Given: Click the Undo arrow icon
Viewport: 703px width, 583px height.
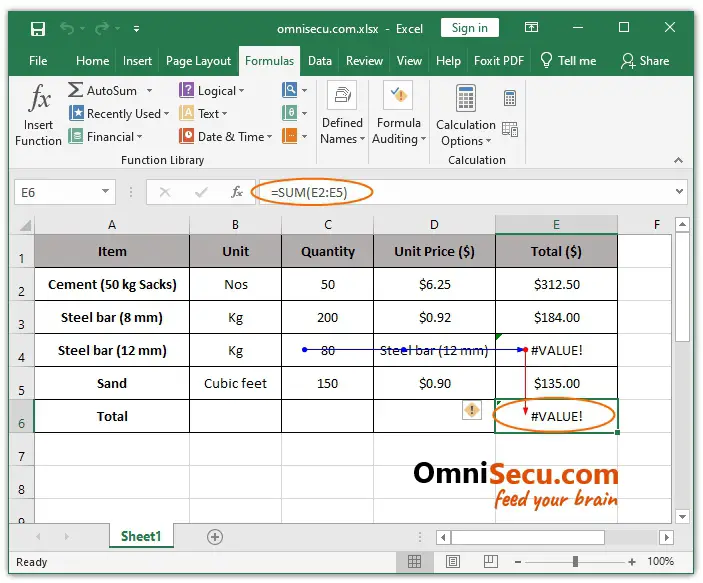Looking at the screenshot, I should point(67,29).
